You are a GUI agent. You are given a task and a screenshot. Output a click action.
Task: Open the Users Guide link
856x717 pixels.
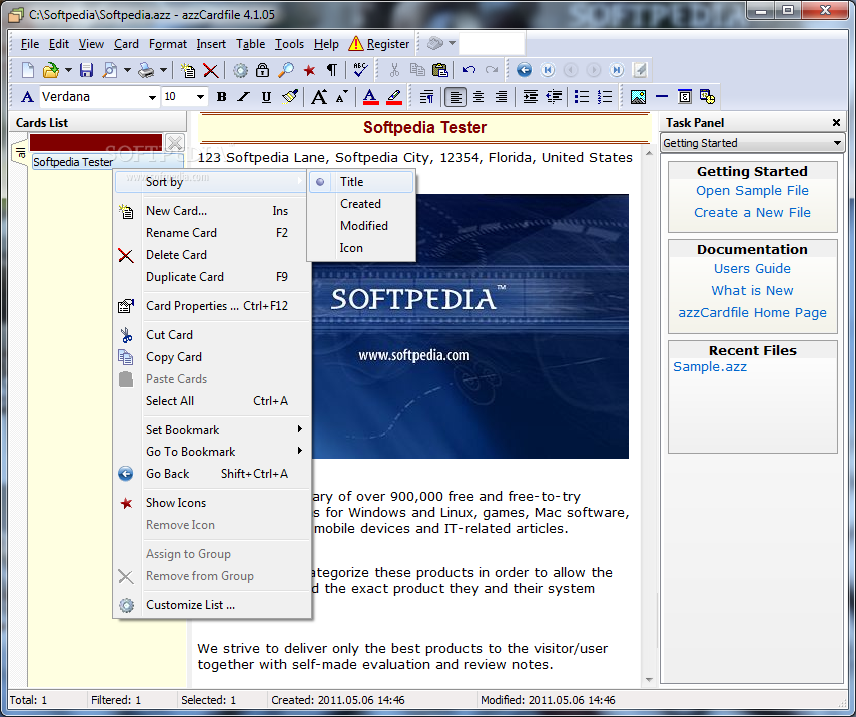click(752, 269)
